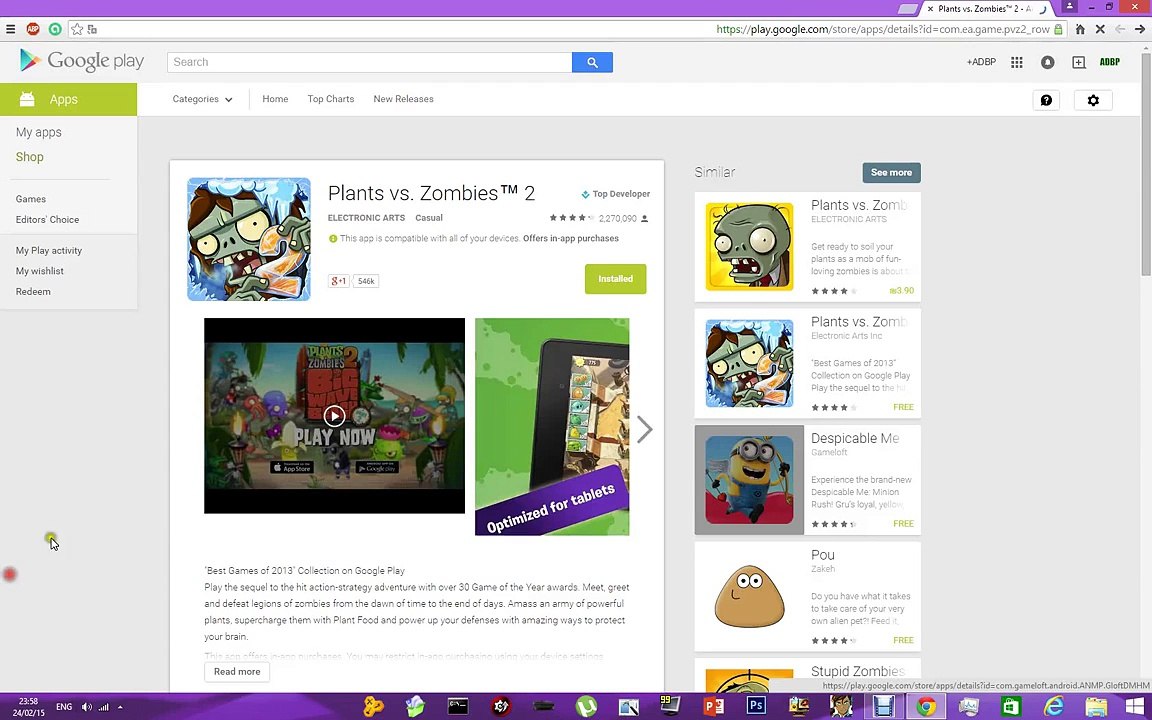Click the 546k +1 count

tap(366, 281)
